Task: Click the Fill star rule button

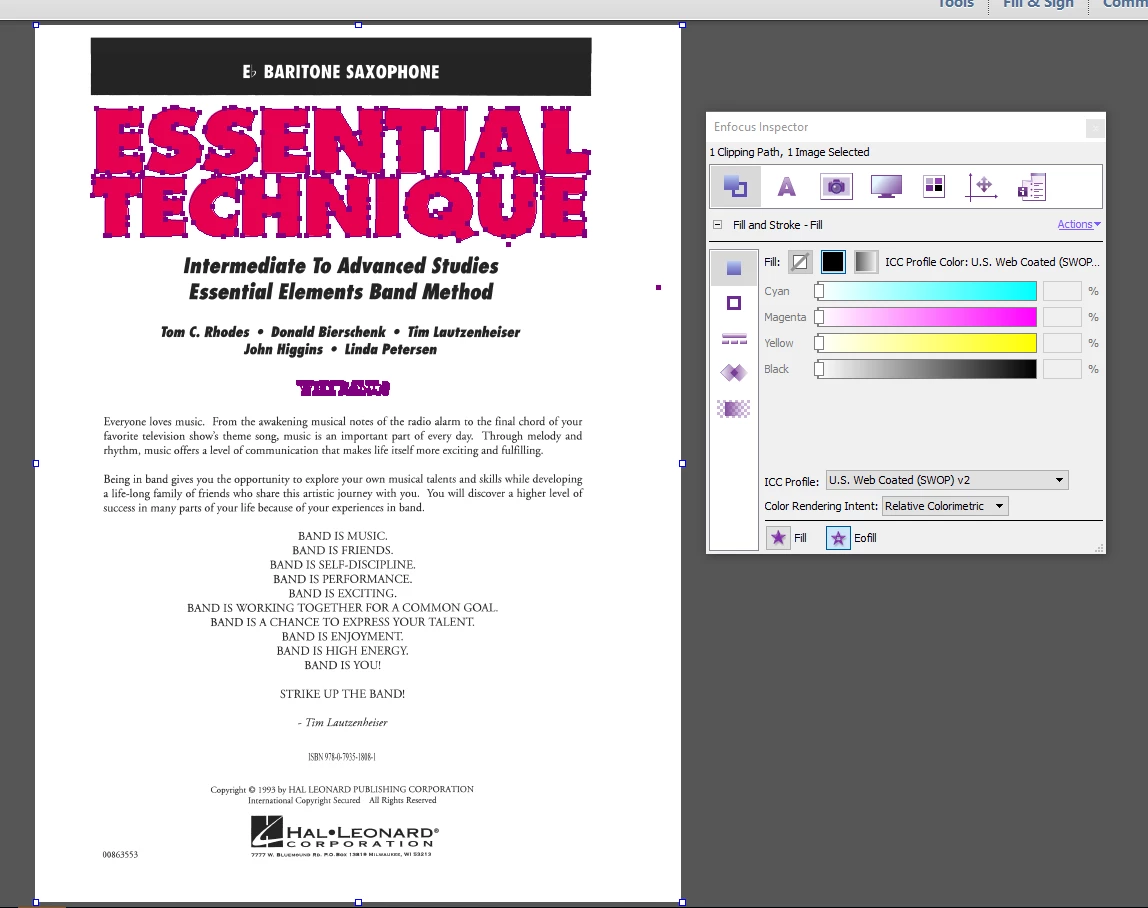Action: click(778, 537)
